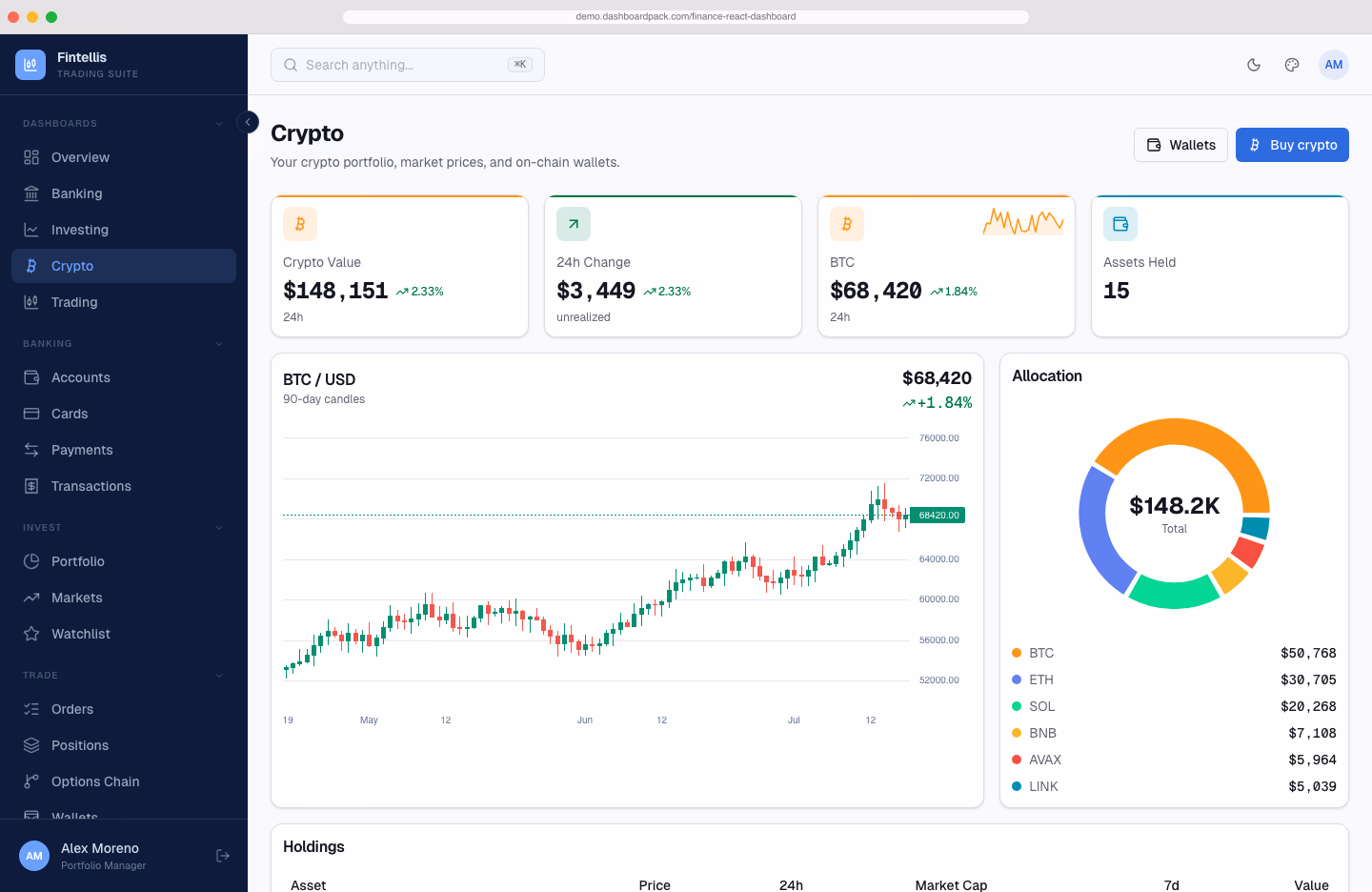The width and height of the screenshot is (1372, 892).
Task: Click the browser URL address bar
Action: (x=686, y=16)
